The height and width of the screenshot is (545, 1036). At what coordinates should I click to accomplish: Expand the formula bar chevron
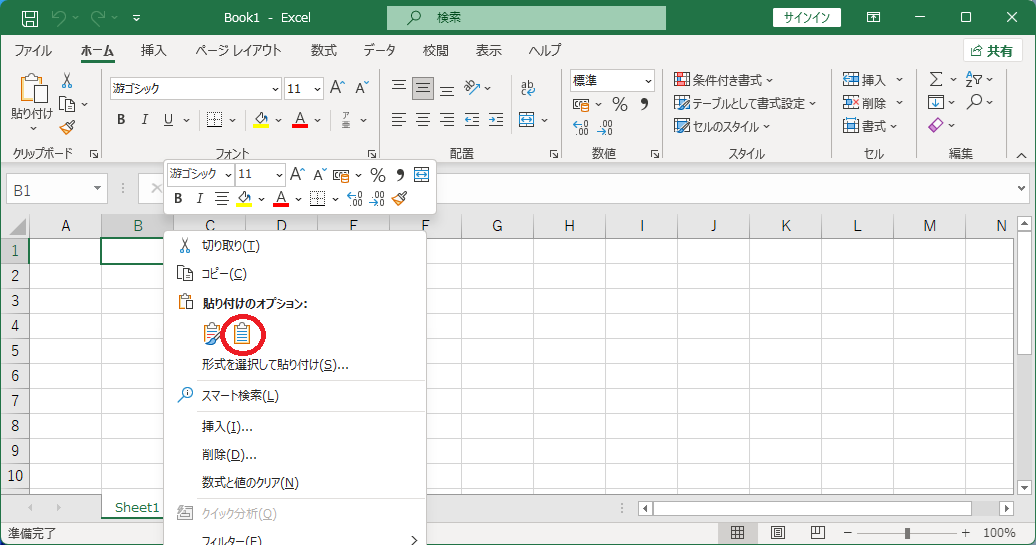(1022, 190)
